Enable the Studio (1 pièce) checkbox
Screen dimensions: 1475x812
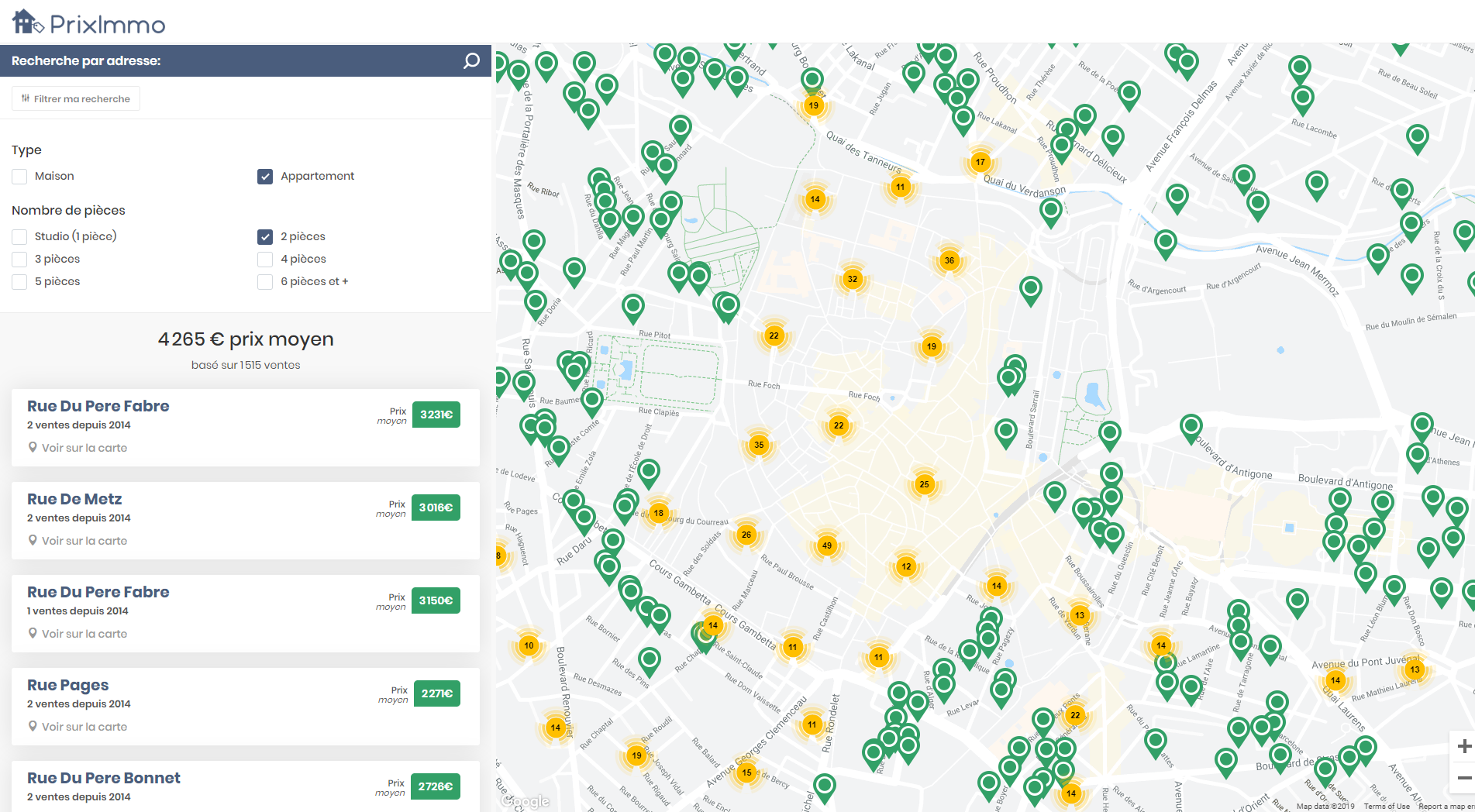19,237
